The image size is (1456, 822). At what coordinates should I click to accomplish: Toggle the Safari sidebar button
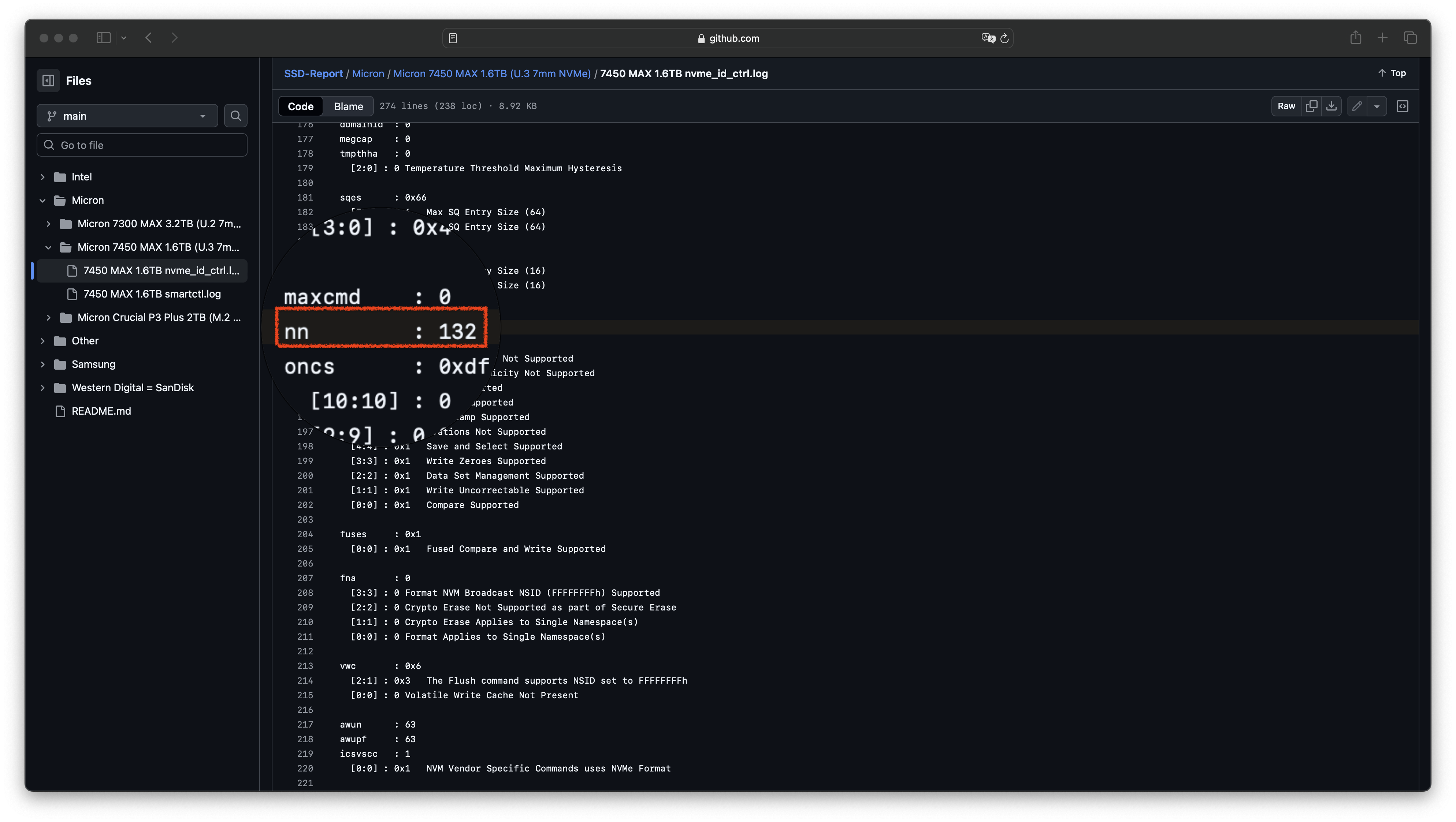[103, 38]
